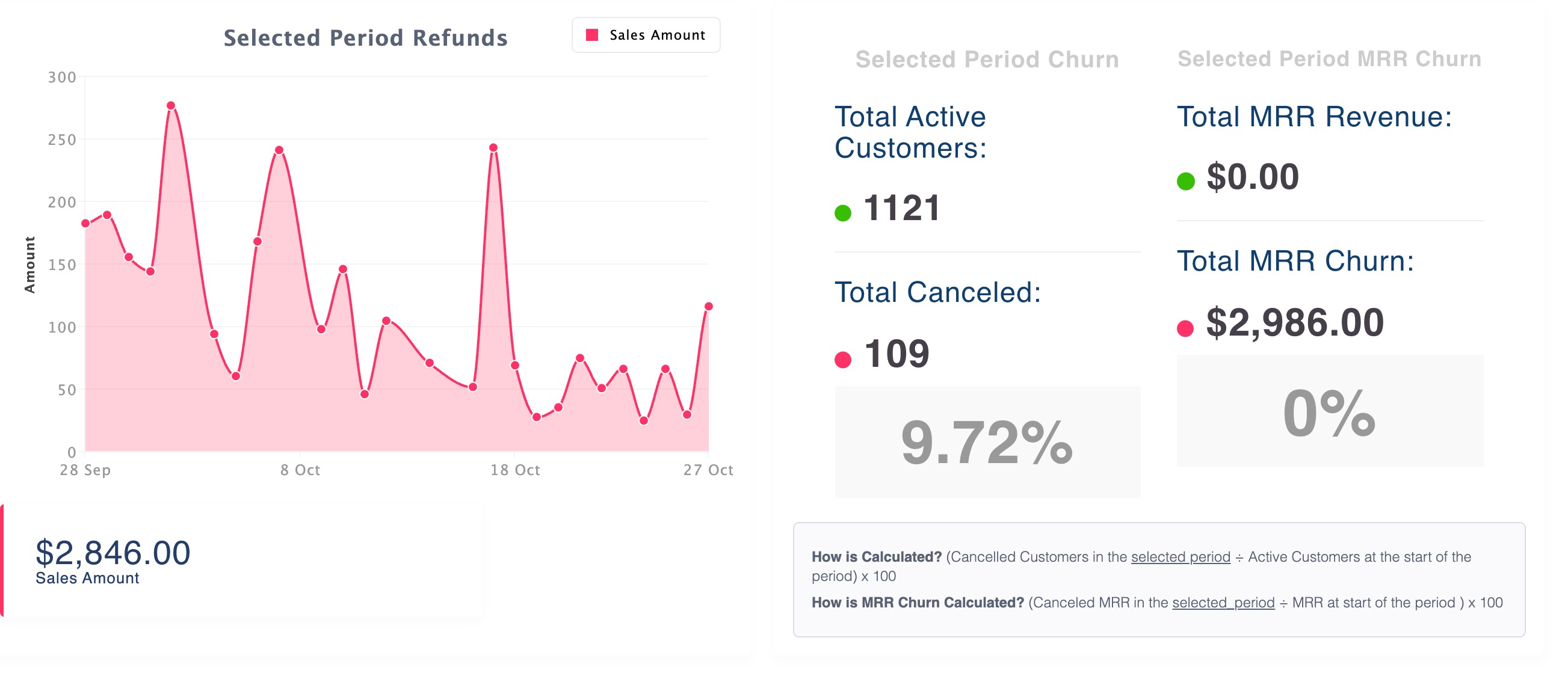Click the Total Active Customers label
This screenshot has width=1568, height=688.
910,133
